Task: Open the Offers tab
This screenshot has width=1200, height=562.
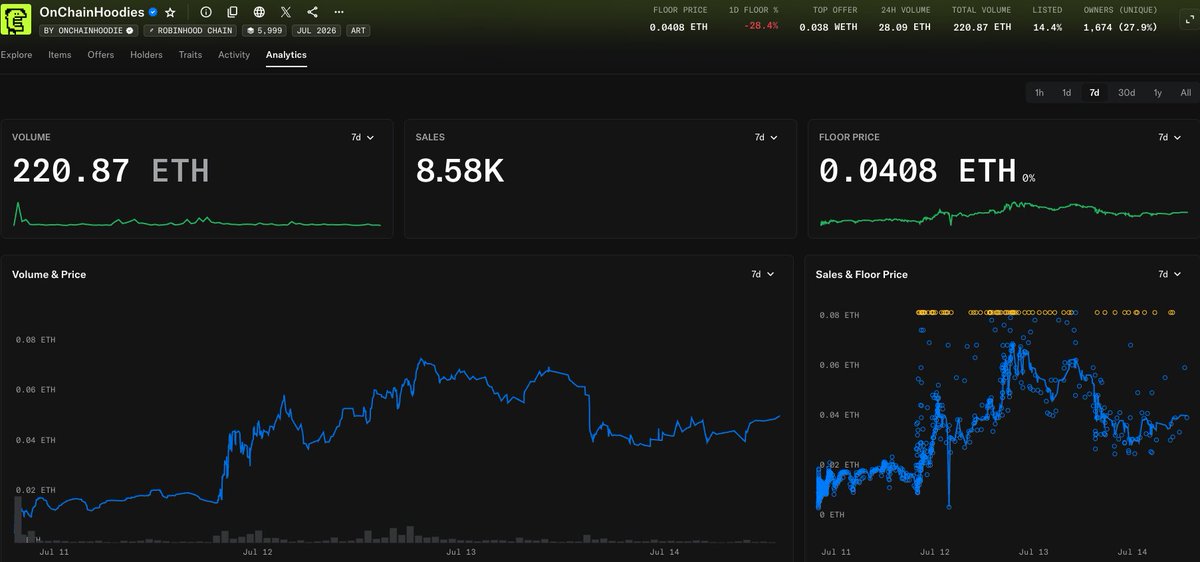Action: [x=101, y=55]
